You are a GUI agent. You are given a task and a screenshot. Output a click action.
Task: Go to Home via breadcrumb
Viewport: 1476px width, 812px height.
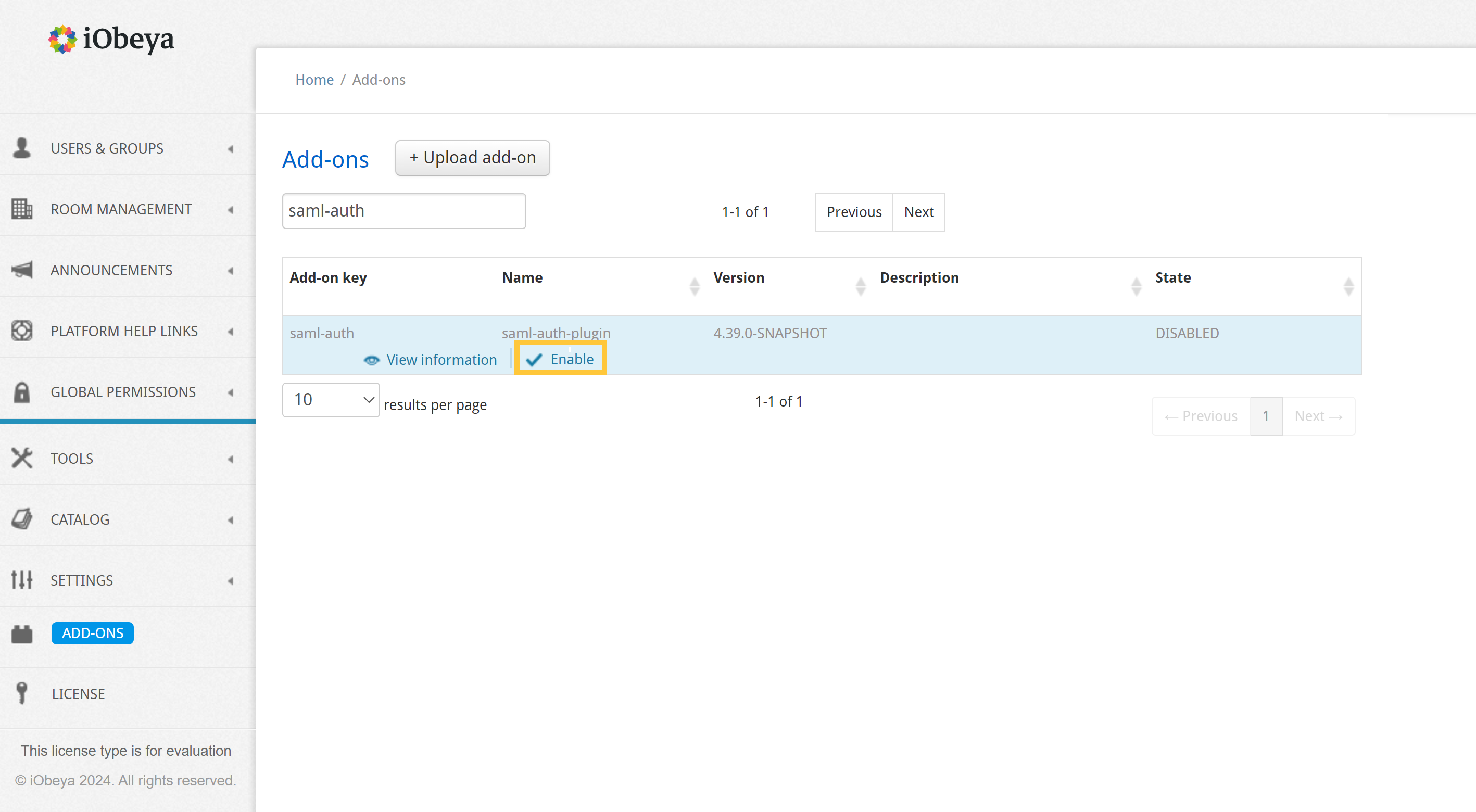tap(314, 80)
